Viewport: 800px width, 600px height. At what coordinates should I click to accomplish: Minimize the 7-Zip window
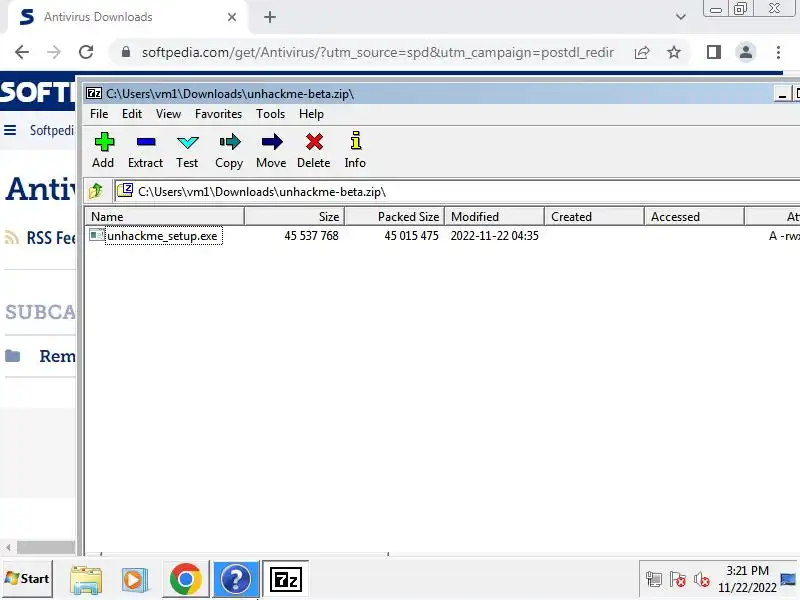(x=782, y=94)
